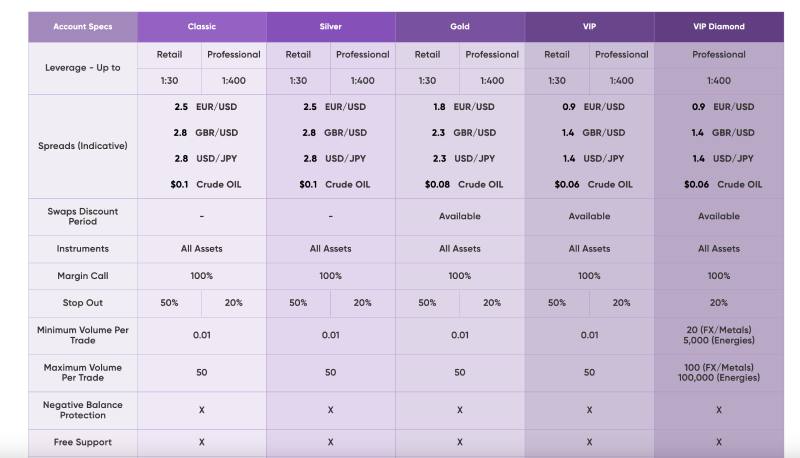Select the VIP Diamond column header
This screenshot has width=800, height=458.
[x=718, y=27]
